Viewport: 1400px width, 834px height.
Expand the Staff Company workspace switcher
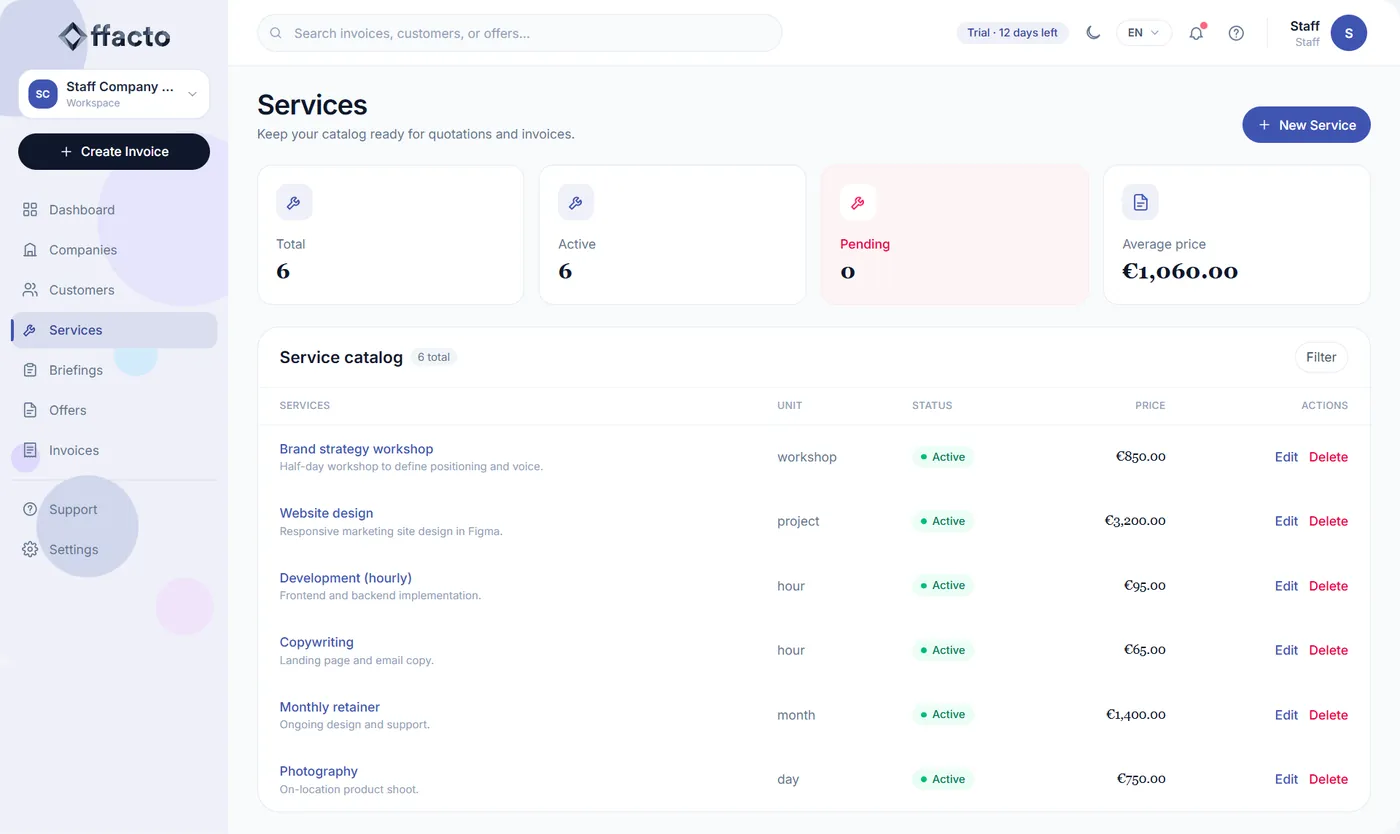114,94
